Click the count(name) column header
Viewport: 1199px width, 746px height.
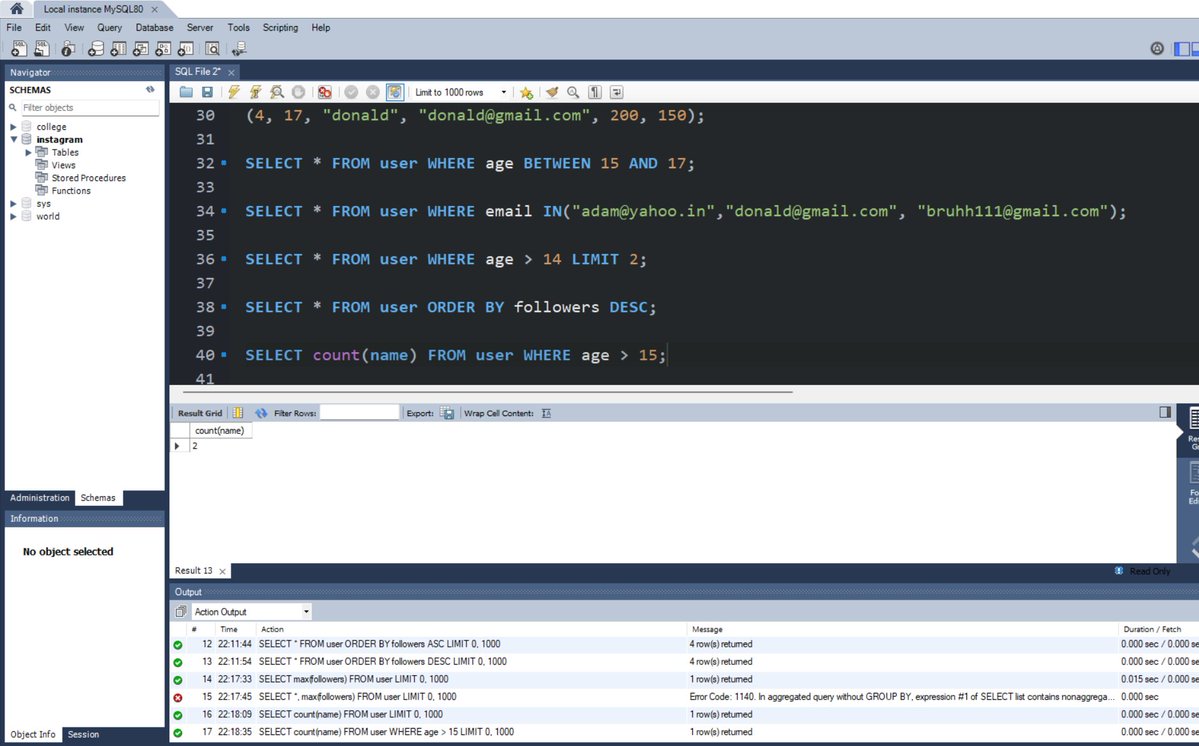click(219, 430)
